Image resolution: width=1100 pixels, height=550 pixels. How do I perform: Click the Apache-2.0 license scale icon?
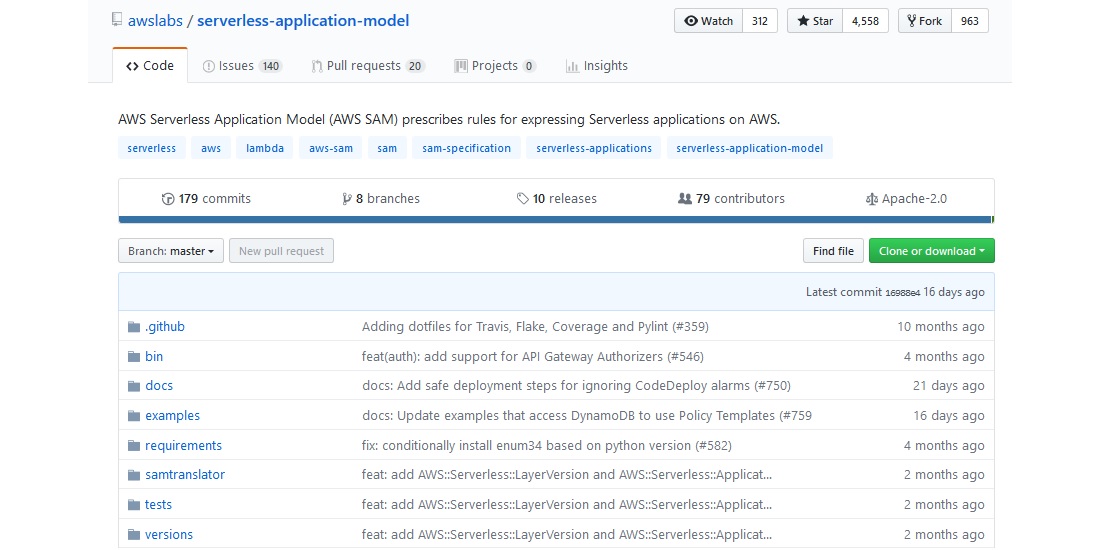point(871,199)
